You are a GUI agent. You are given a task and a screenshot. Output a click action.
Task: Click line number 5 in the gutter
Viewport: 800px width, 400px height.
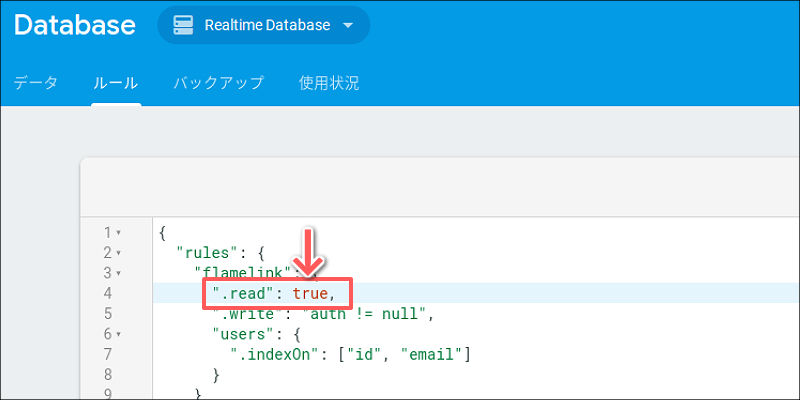point(108,314)
